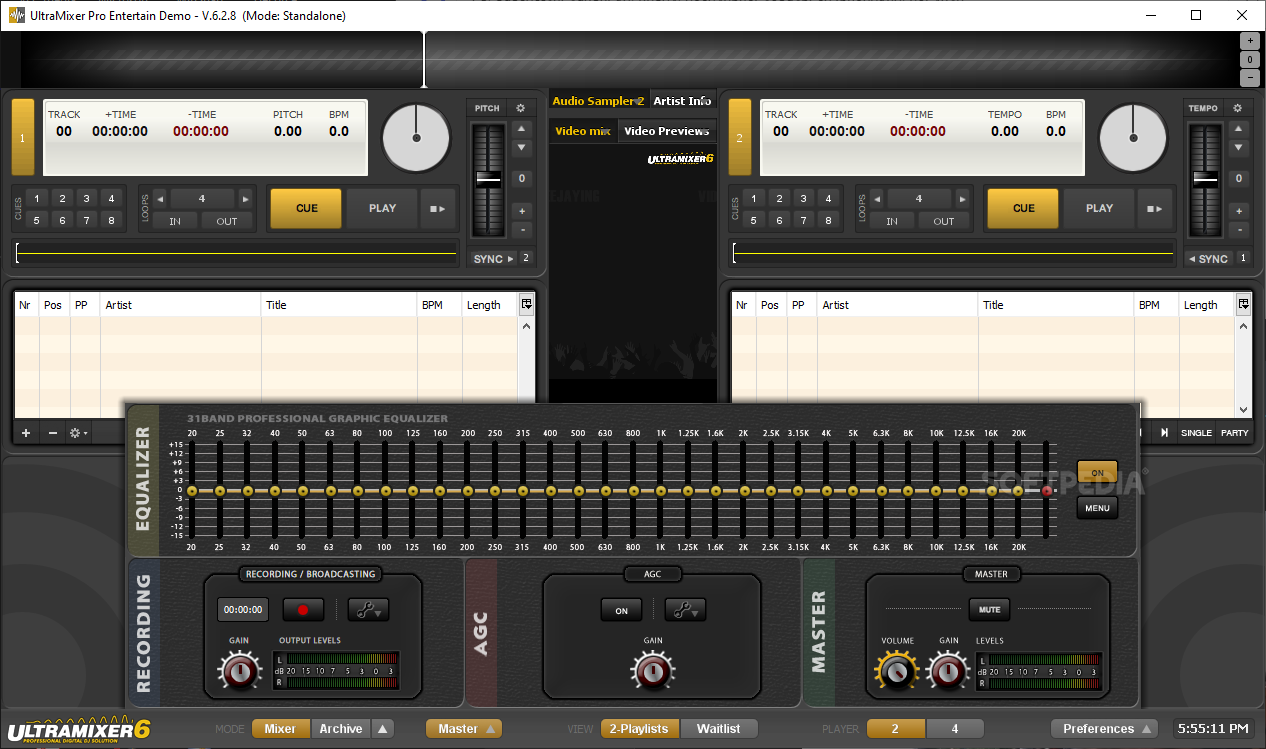Zoom out waveform with top-right minus
The width and height of the screenshot is (1266, 749).
(1250, 78)
